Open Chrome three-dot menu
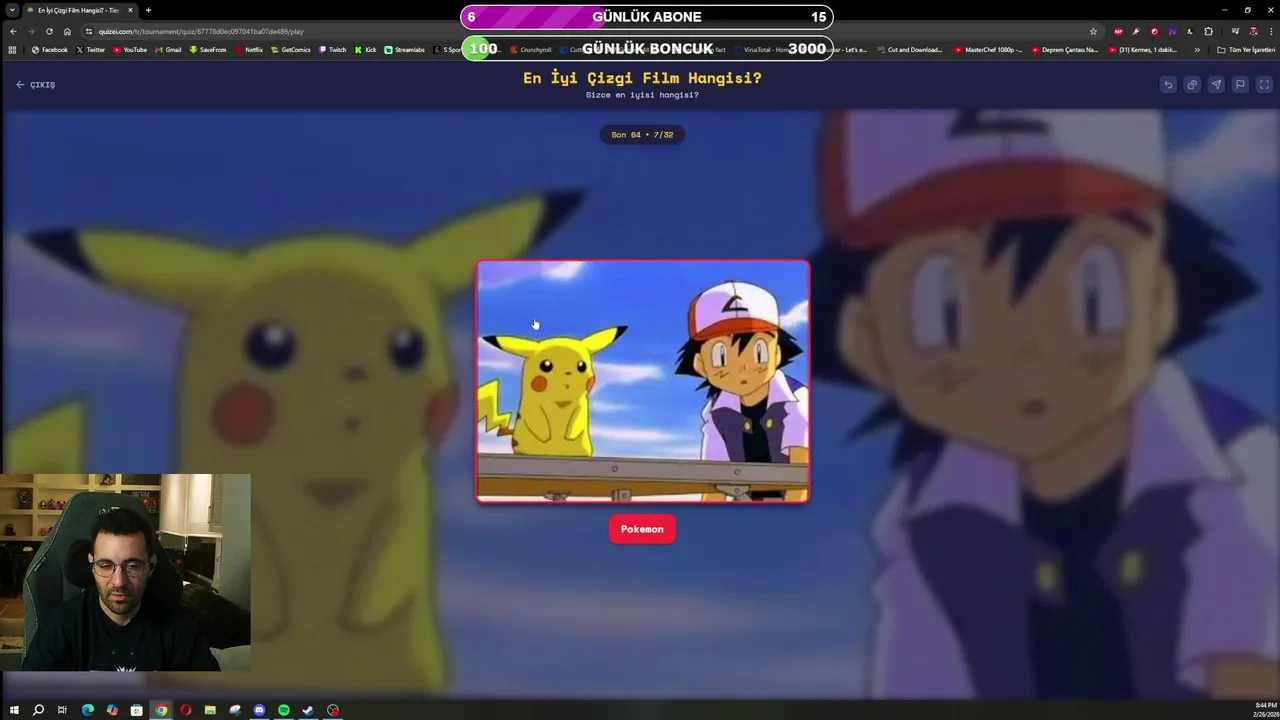The width and height of the screenshot is (1280, 720). pos(1270,31)
